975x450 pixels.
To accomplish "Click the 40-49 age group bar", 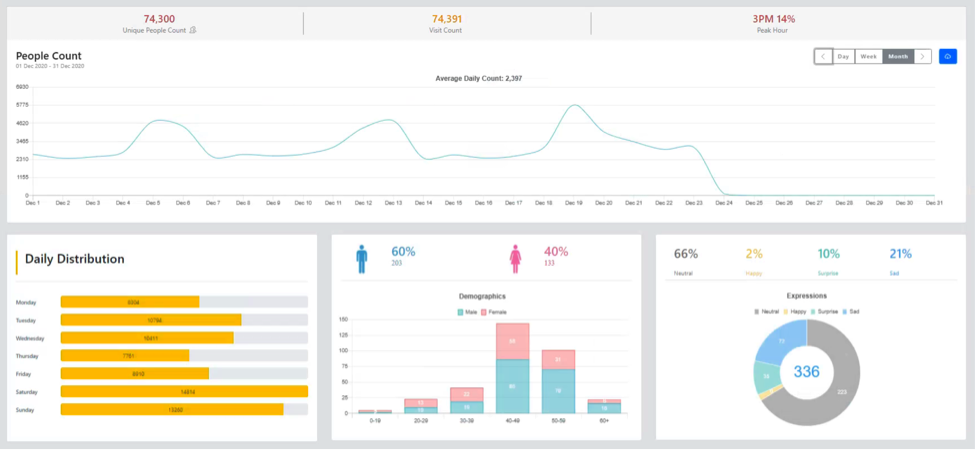I will click(x=512, y=368).
